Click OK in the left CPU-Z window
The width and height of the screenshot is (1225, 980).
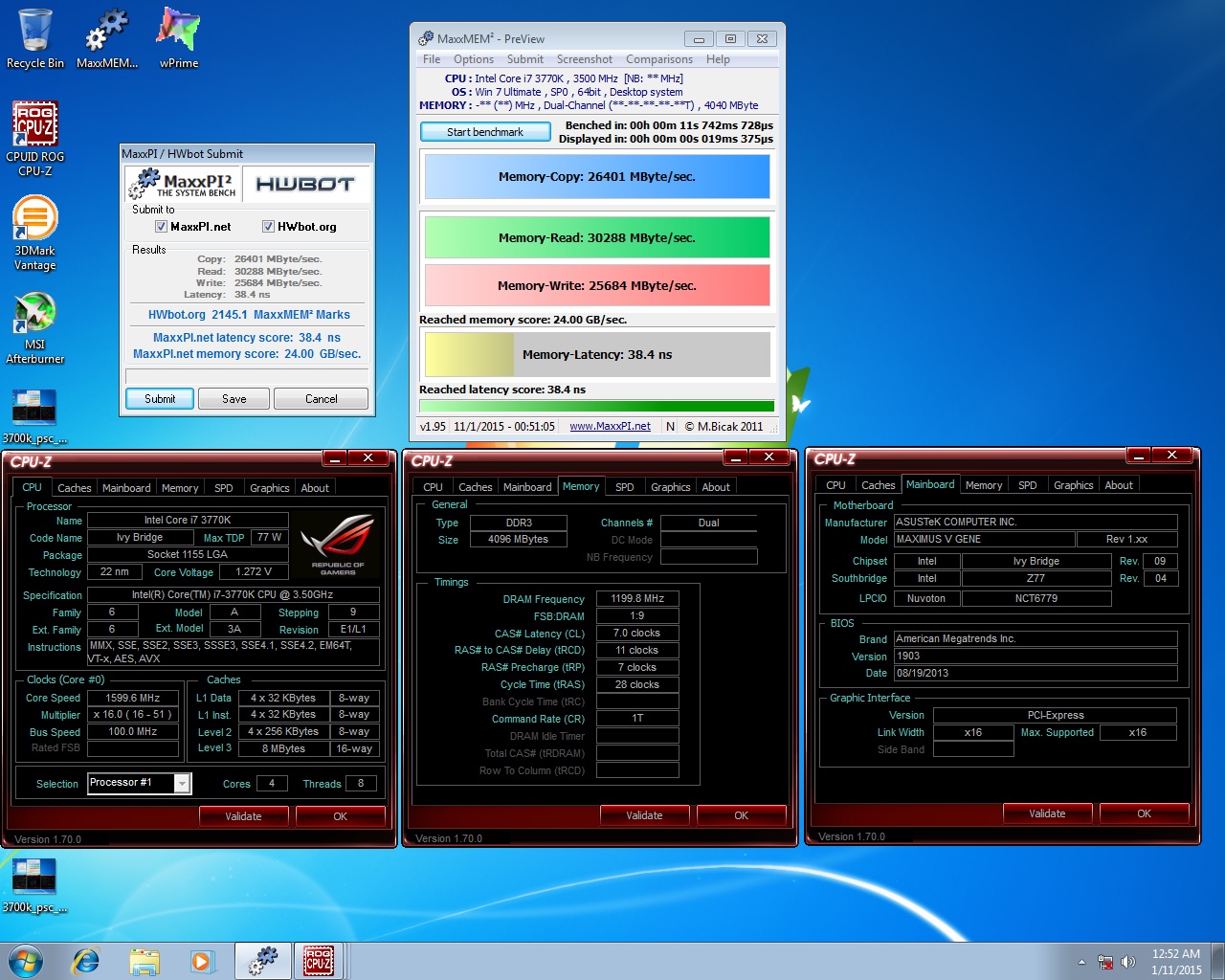pyautogui.click(x=341, y=816)
